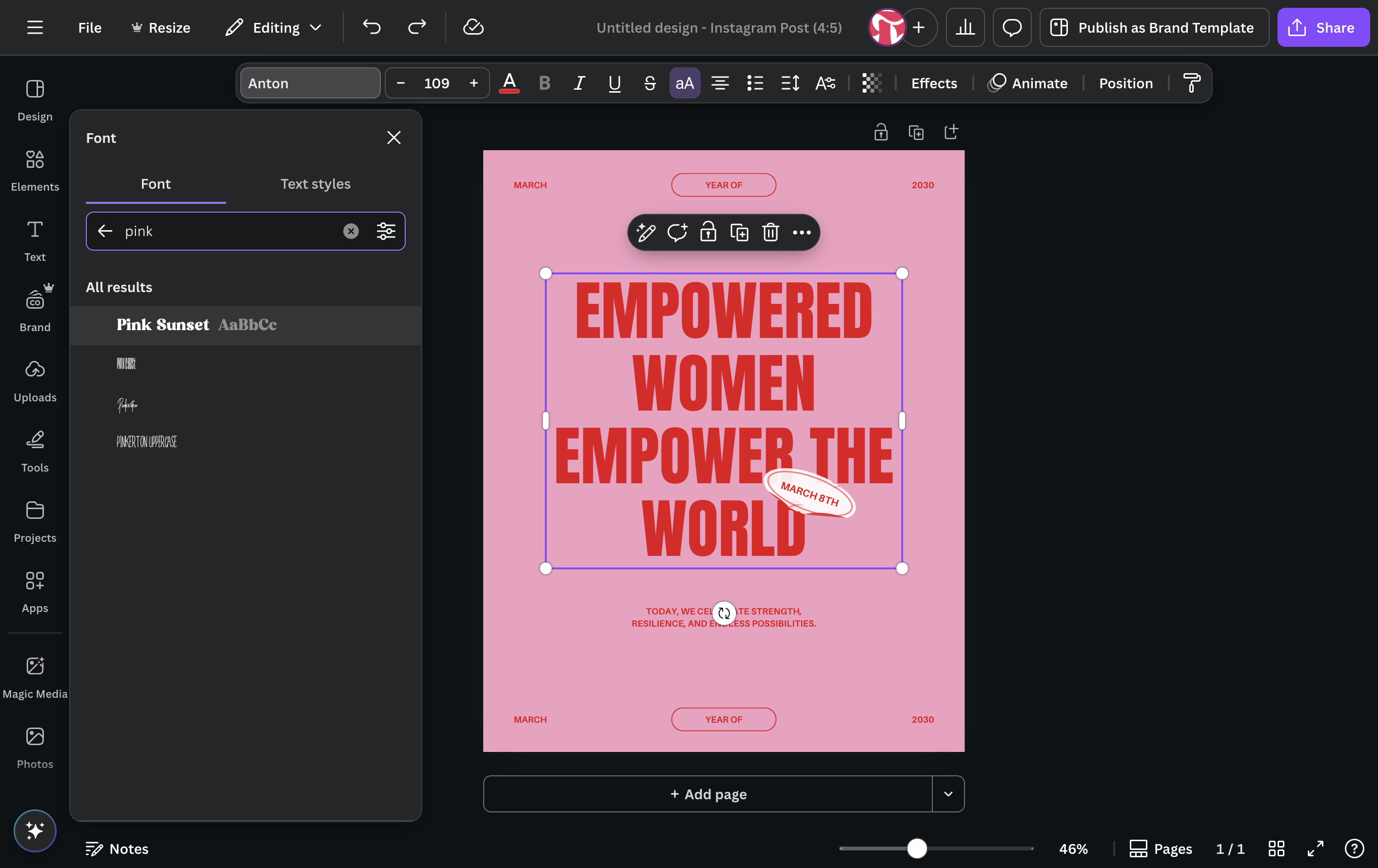Open the Effects panel
This screenshot has height=868, width=1378.
[934, 83]
